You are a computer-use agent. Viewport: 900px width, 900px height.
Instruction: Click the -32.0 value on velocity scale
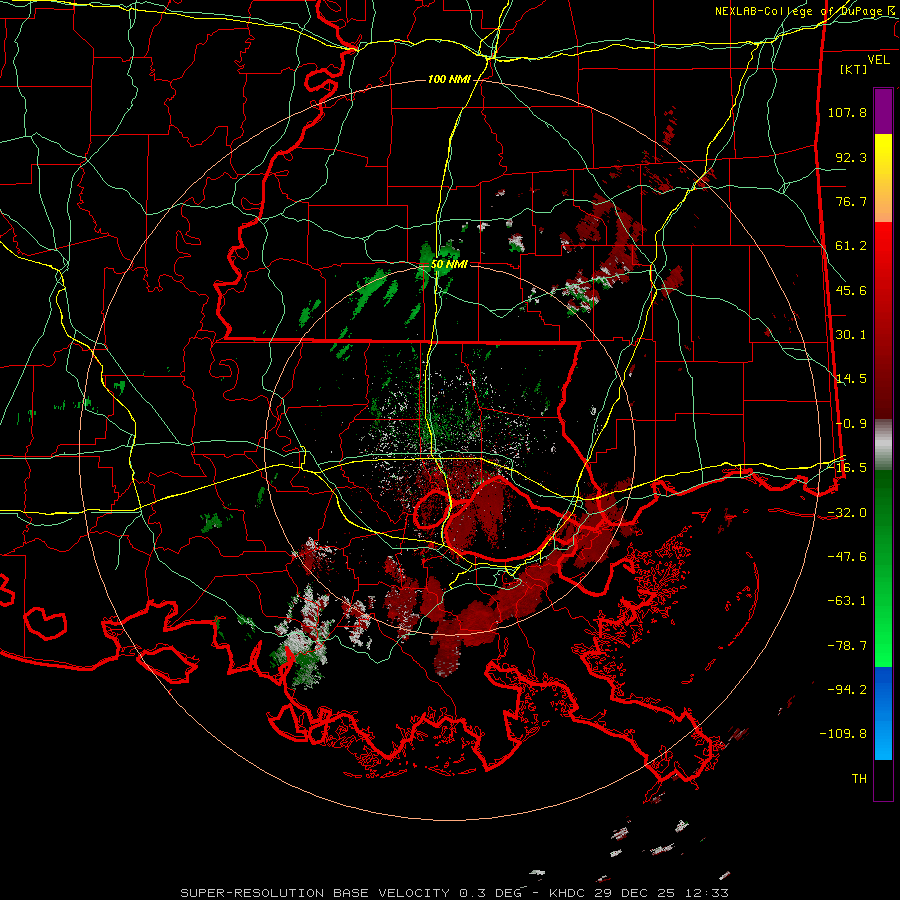pyautogui.click(x=847, y=513)
